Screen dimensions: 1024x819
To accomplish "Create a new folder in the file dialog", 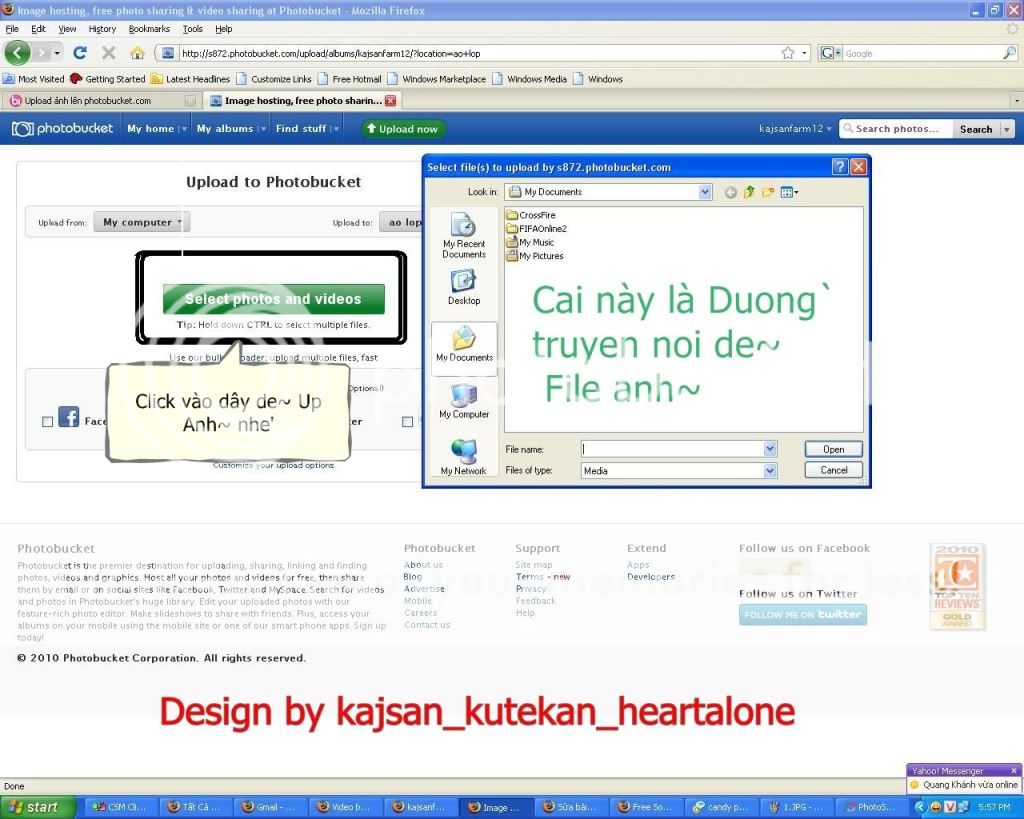I will (768, 192).
